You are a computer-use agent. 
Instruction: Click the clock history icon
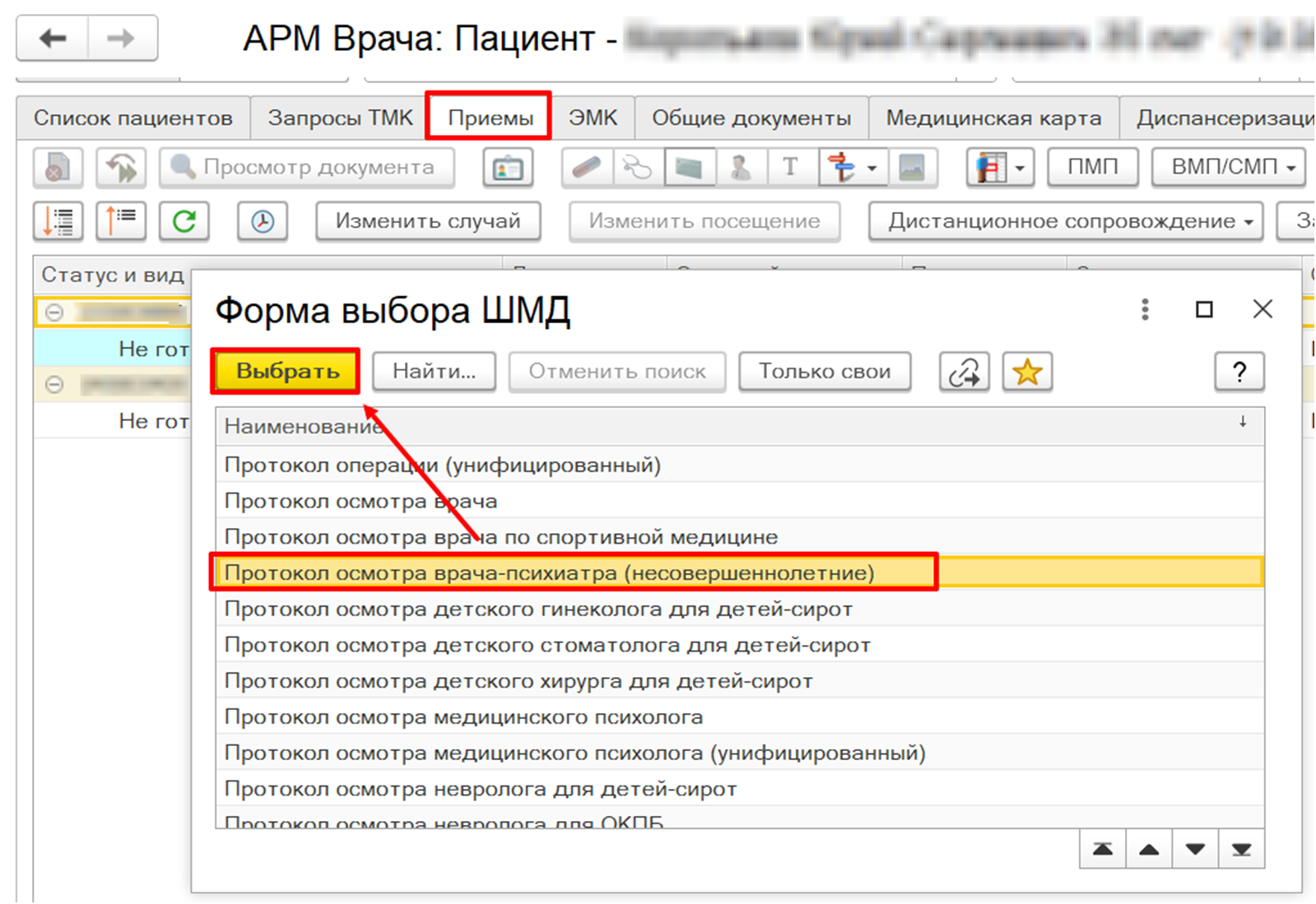tap(263, 221)
